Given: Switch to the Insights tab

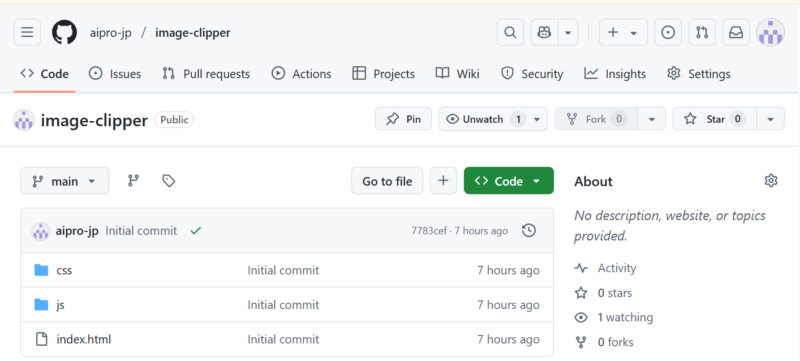Looking at the screenshot, I should tap(615, 74).
